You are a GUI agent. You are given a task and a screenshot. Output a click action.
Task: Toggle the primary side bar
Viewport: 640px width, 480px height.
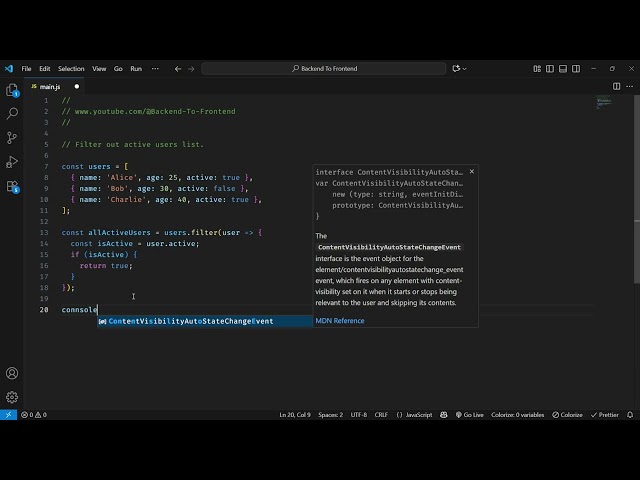(550, 69)
